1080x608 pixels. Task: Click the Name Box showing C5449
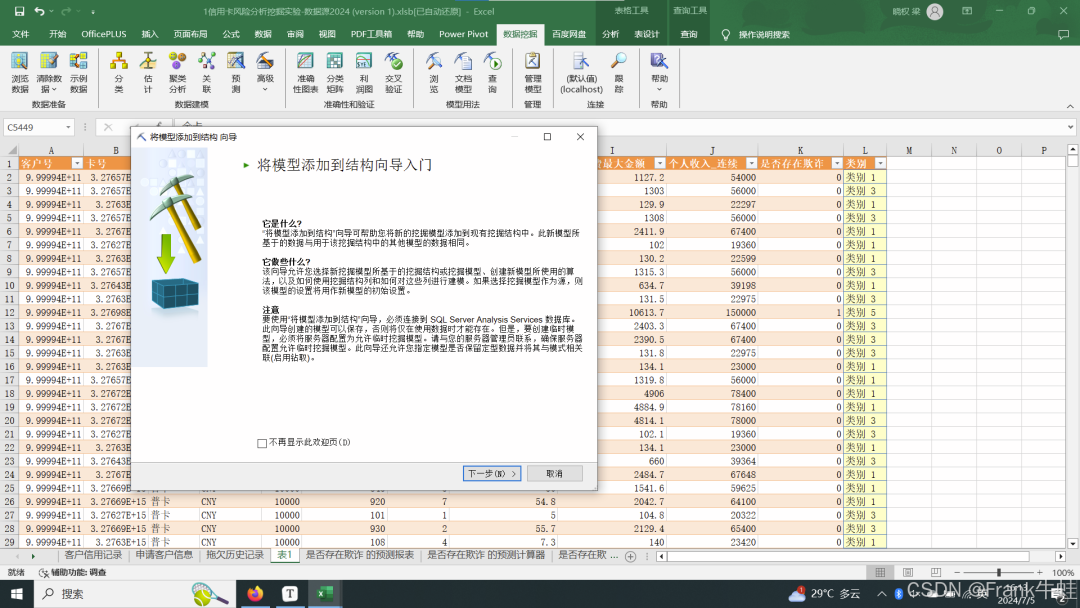coord(34,127)
